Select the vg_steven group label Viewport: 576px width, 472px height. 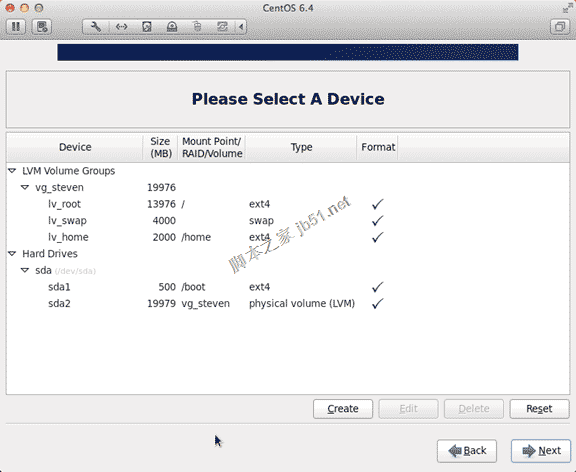pos(60,187)
